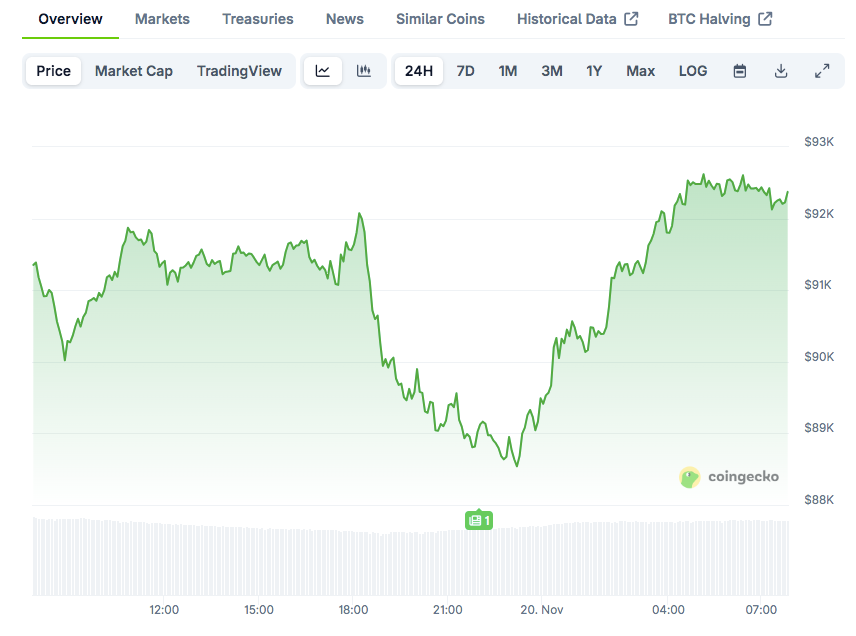
Task: Switch to candlestick chart icon
Action: pyautogui.click(x=364, y=71)
